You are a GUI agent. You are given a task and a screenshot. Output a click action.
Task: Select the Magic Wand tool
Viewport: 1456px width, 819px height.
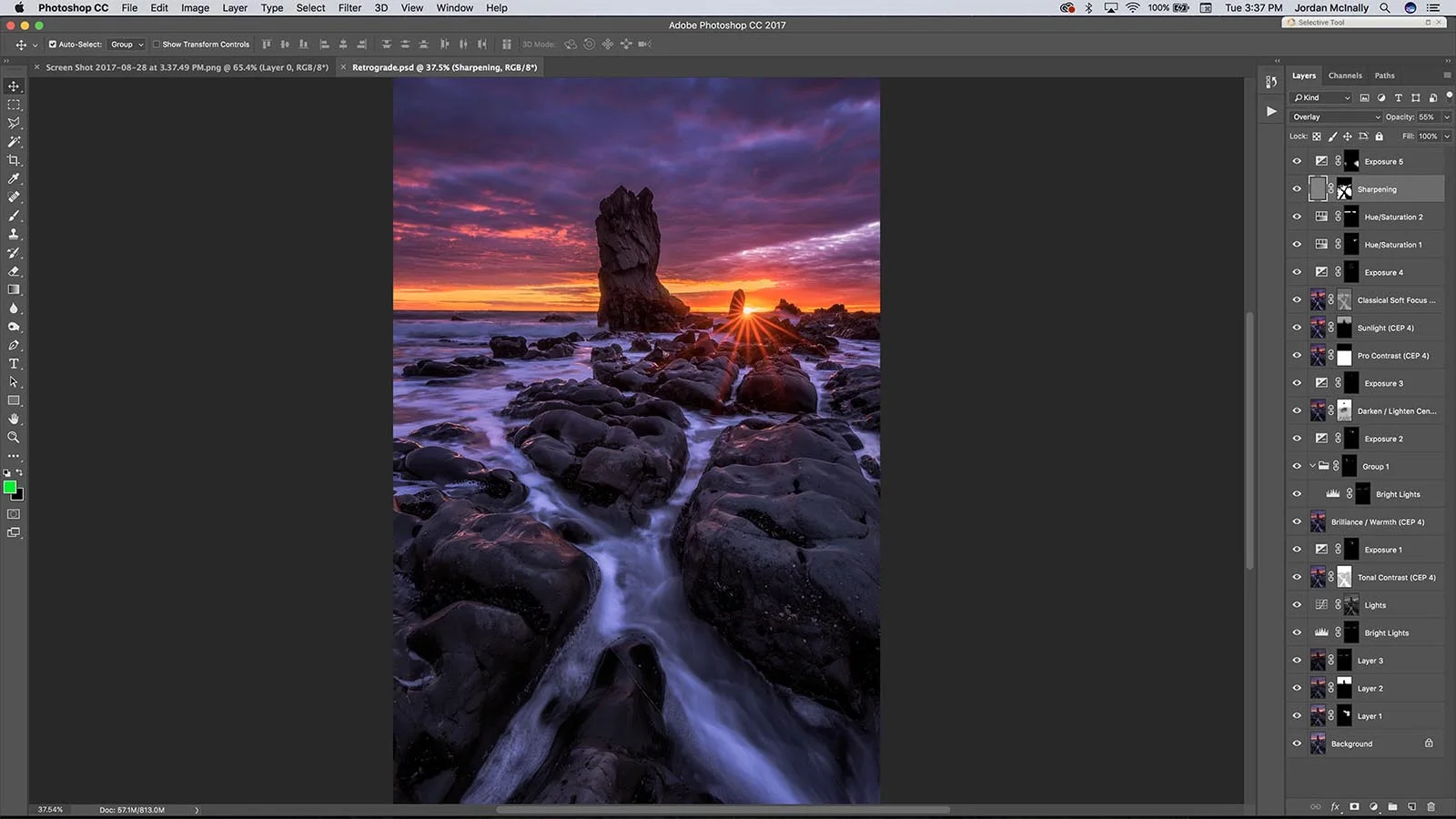pyautogui.click(x=14, y=142)
